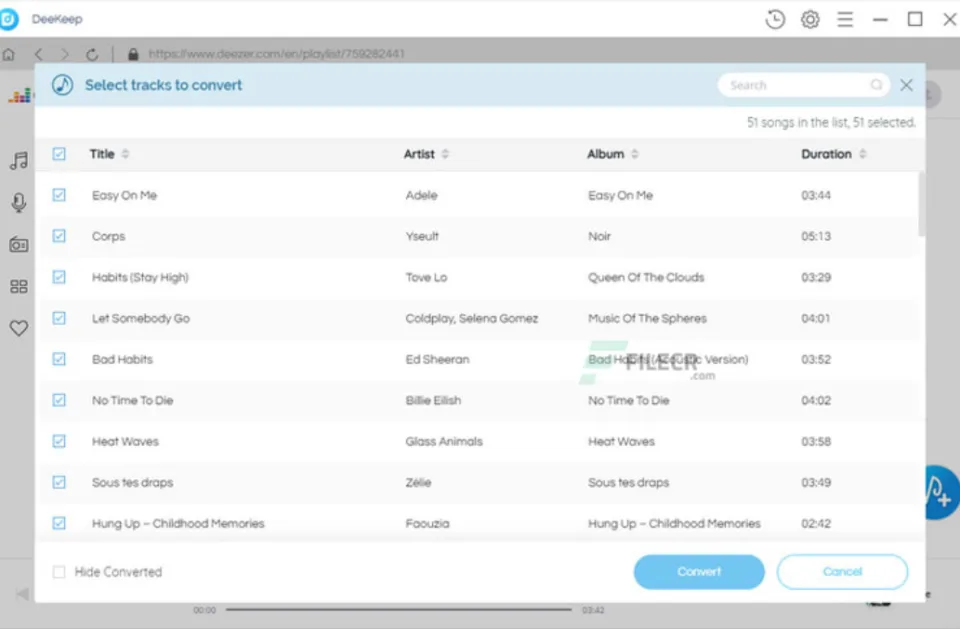Click the DeeKeep app logo
Image resolution: width=960 pixels, height=629 pixels.
[9, 20]
